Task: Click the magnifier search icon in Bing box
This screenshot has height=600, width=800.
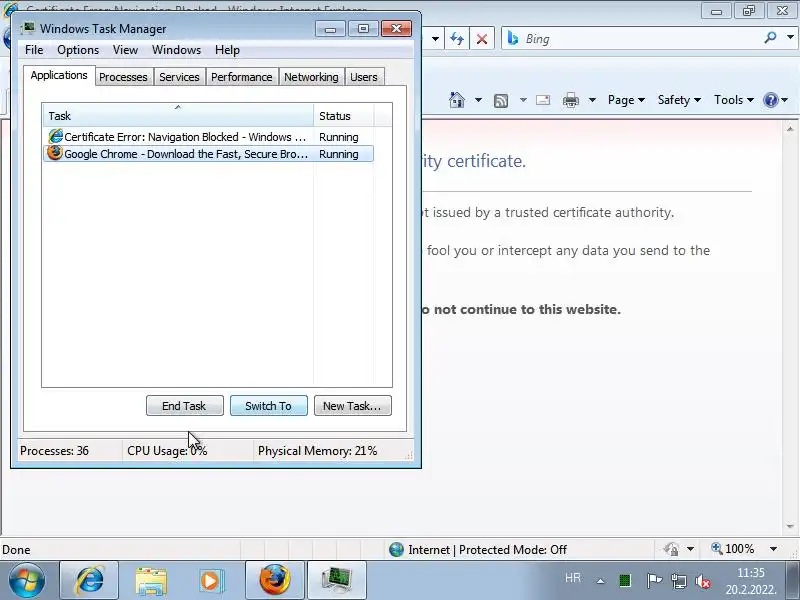Action: (x=770, y=38)
